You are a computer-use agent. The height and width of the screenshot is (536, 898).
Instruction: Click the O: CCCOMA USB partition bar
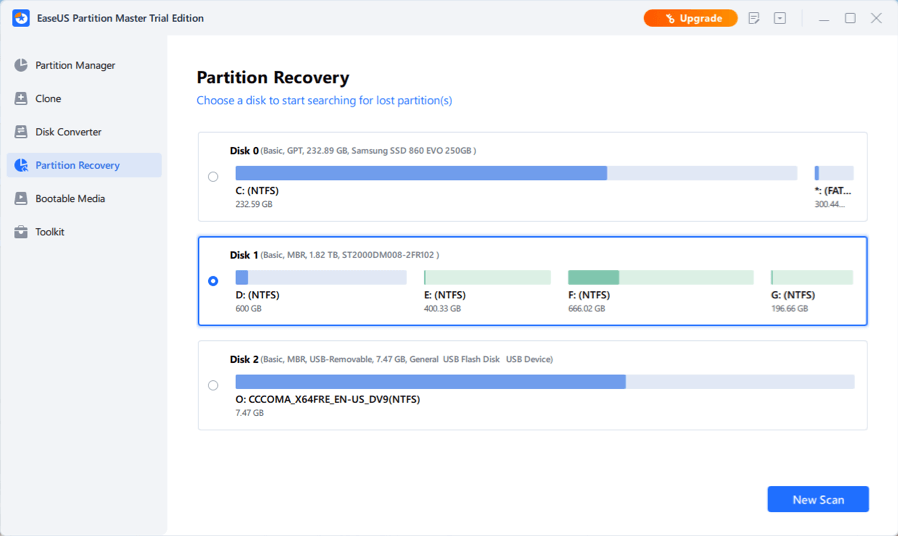click(x=544, y=382)
